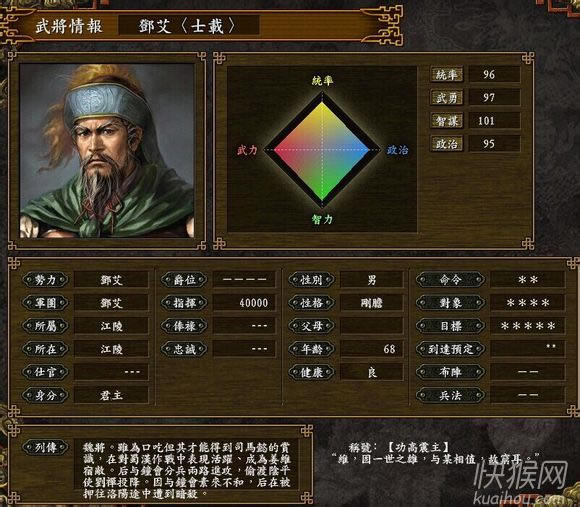Click the 勢力 label badge
The width and height of the screenshot is (580, 507).
[45, 280]
